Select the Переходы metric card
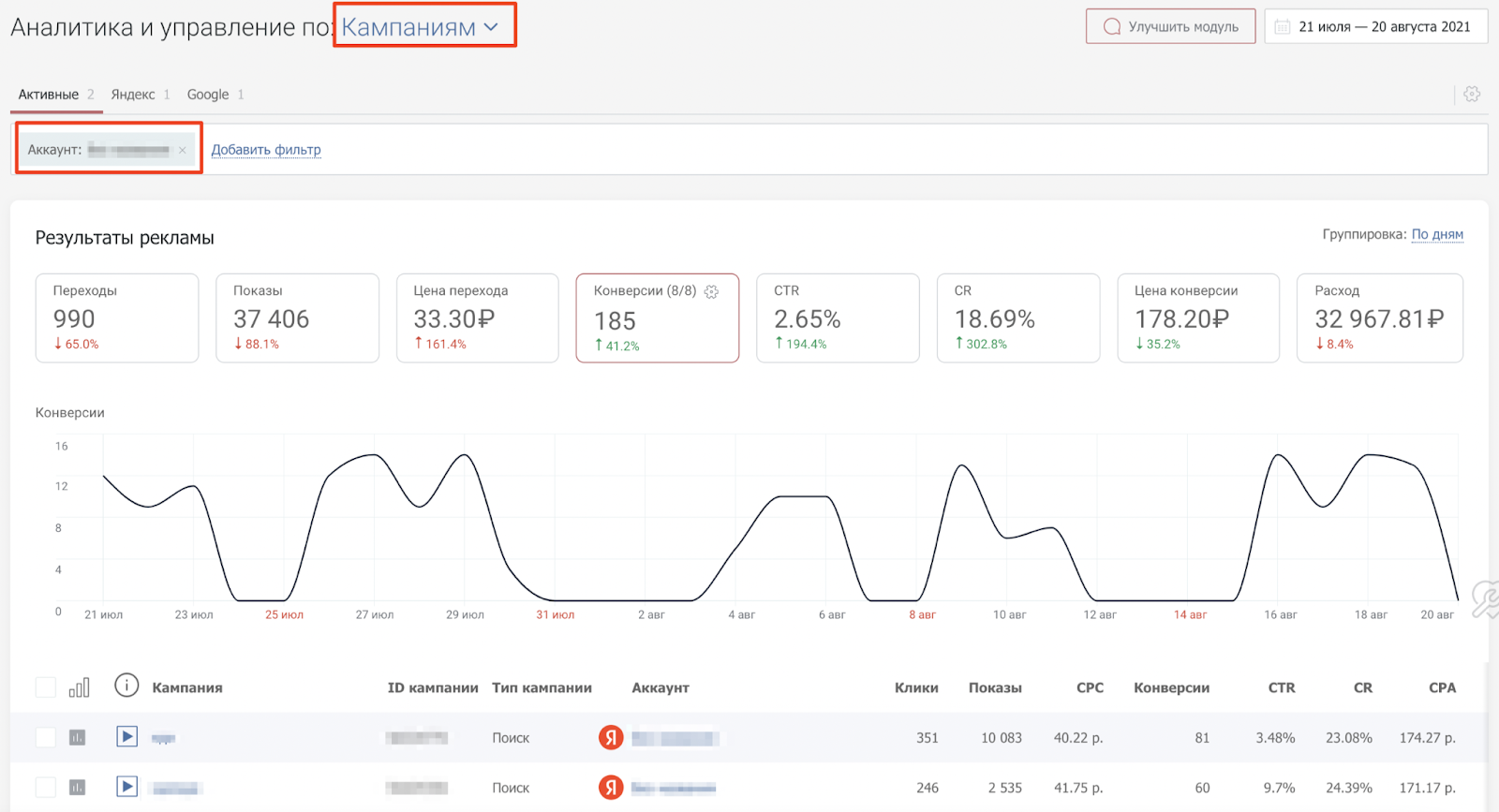 (117, 317)
